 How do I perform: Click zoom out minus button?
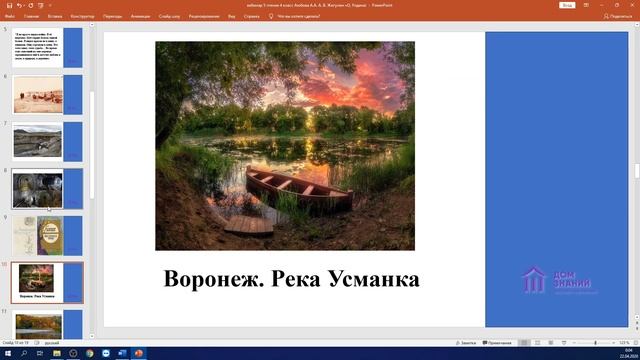(x=574, y=343)
